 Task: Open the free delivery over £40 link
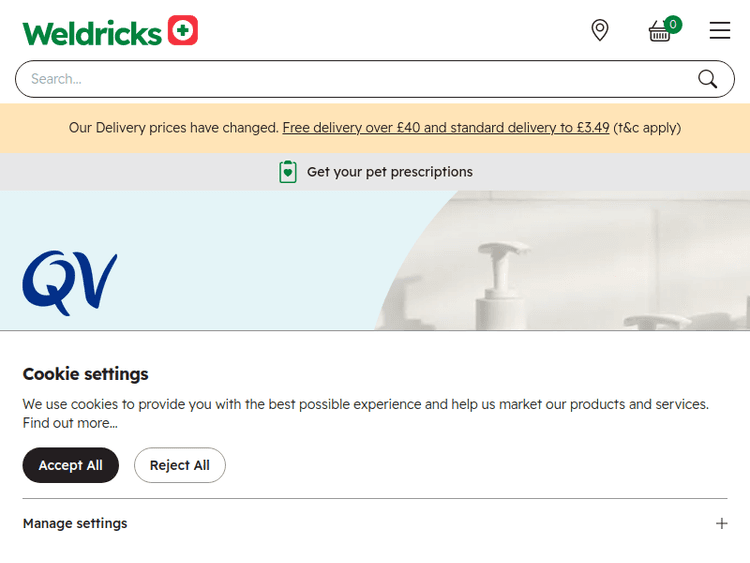pyautogui.click(x=446, y=128)
